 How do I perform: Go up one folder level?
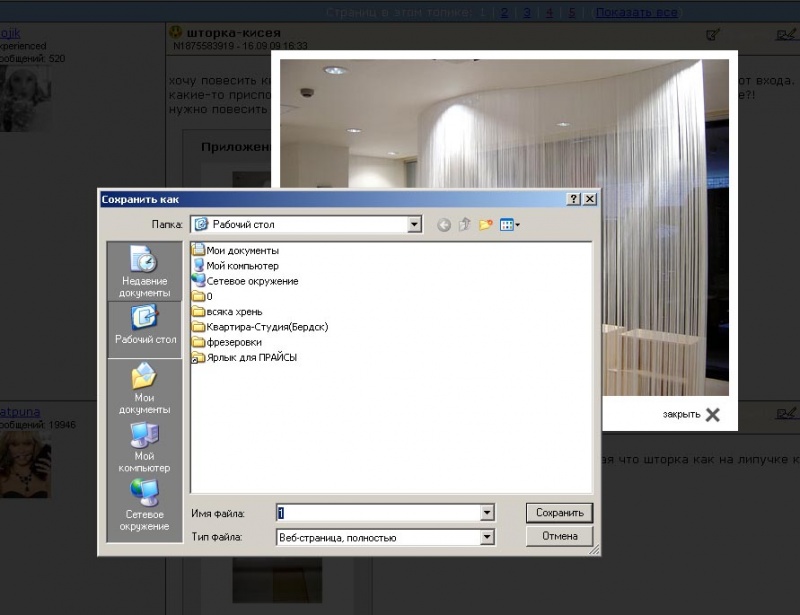point(465,225)
